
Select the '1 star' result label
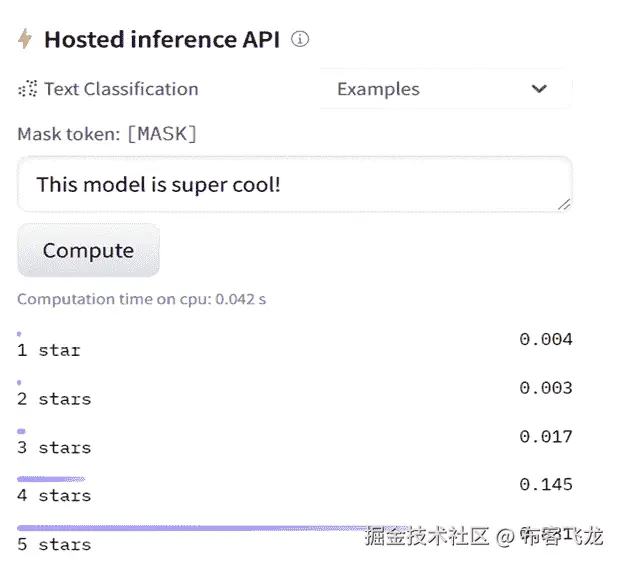tap(49, 351)
